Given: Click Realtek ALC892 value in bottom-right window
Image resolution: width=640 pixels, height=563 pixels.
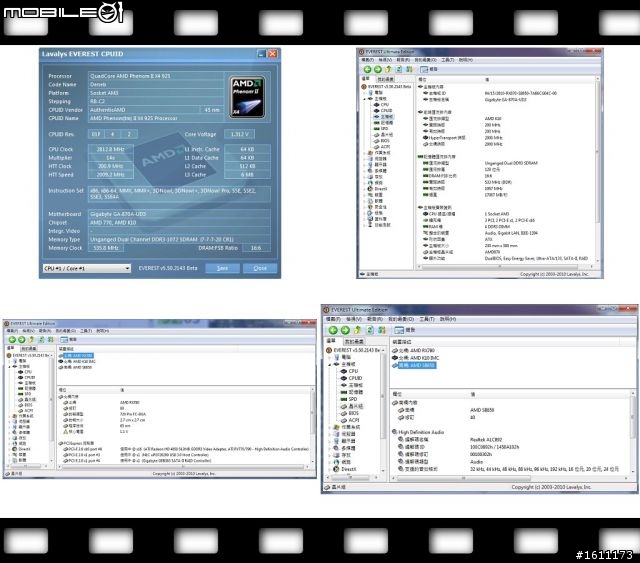Looking at the screenshot, I should pos(486,440).
